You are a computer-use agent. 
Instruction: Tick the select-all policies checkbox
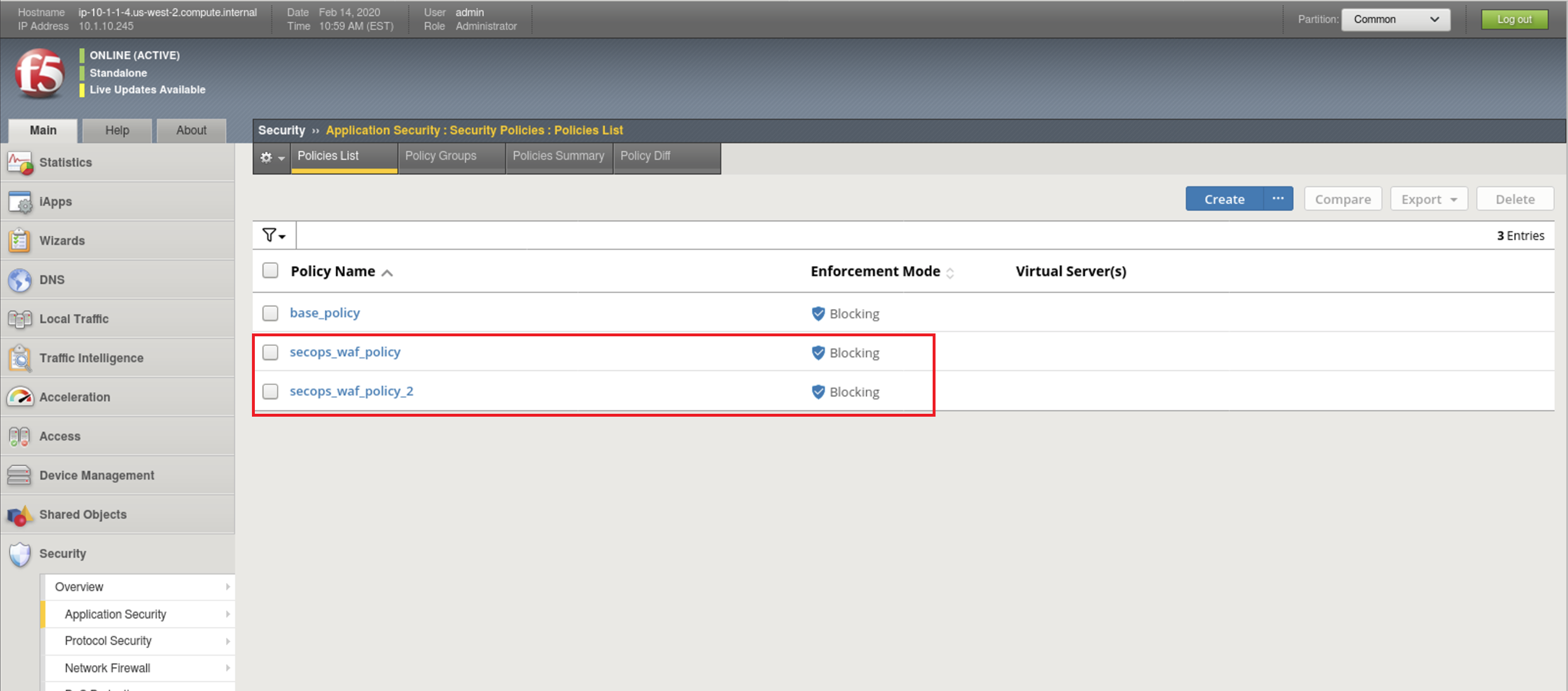click(x=270, y=270)
